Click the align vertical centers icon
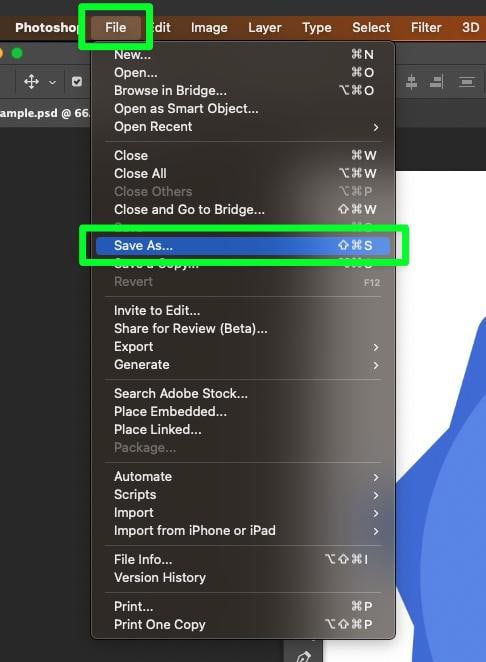The width and height of the screenshot is (486, 662). (x=411, y=82)
